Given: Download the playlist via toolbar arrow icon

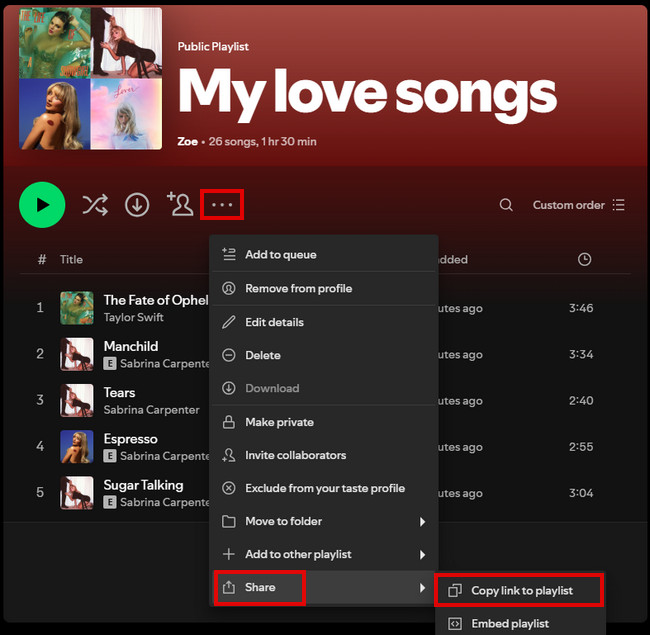Looking at the screenshot, I should point(137,205).
